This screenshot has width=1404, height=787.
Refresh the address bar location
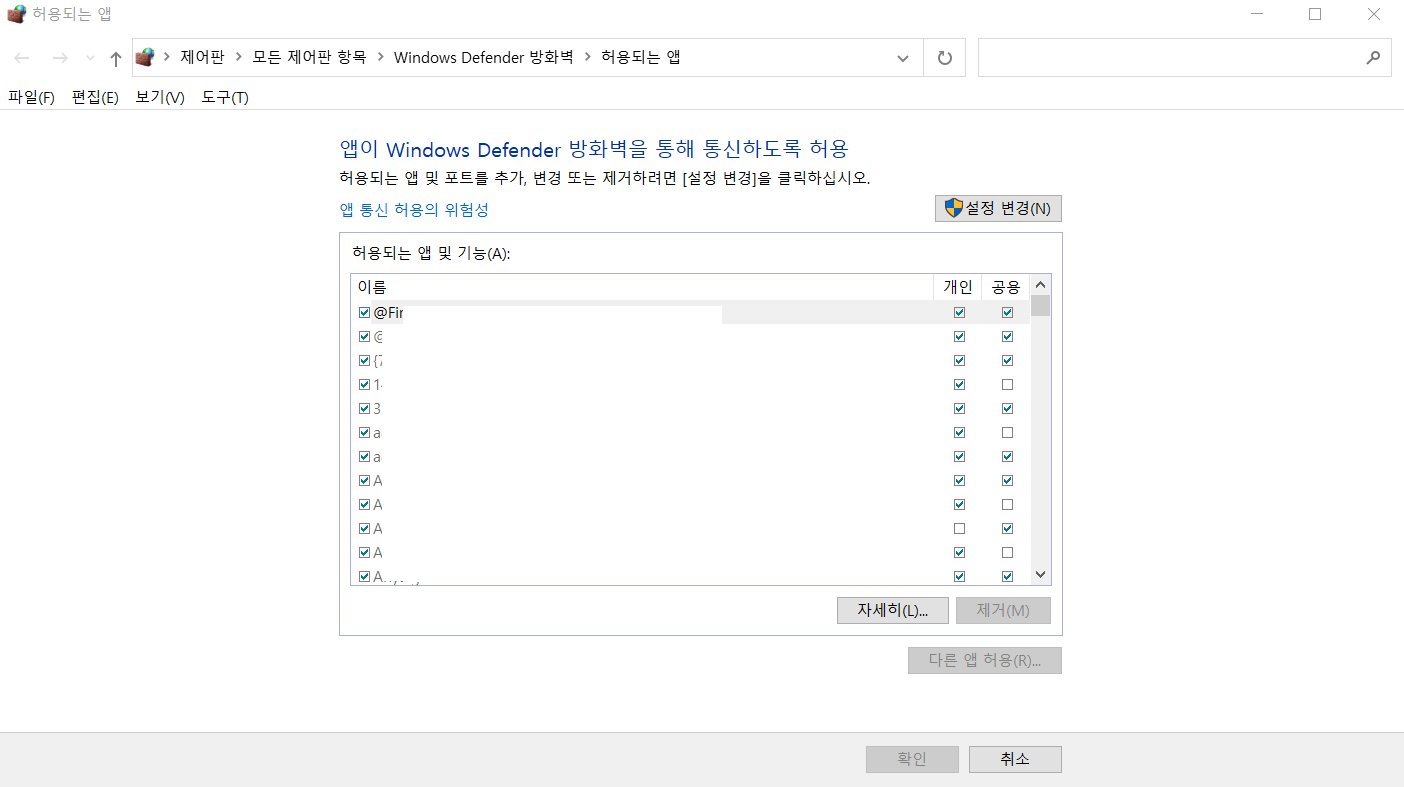(x=944, y=58)
